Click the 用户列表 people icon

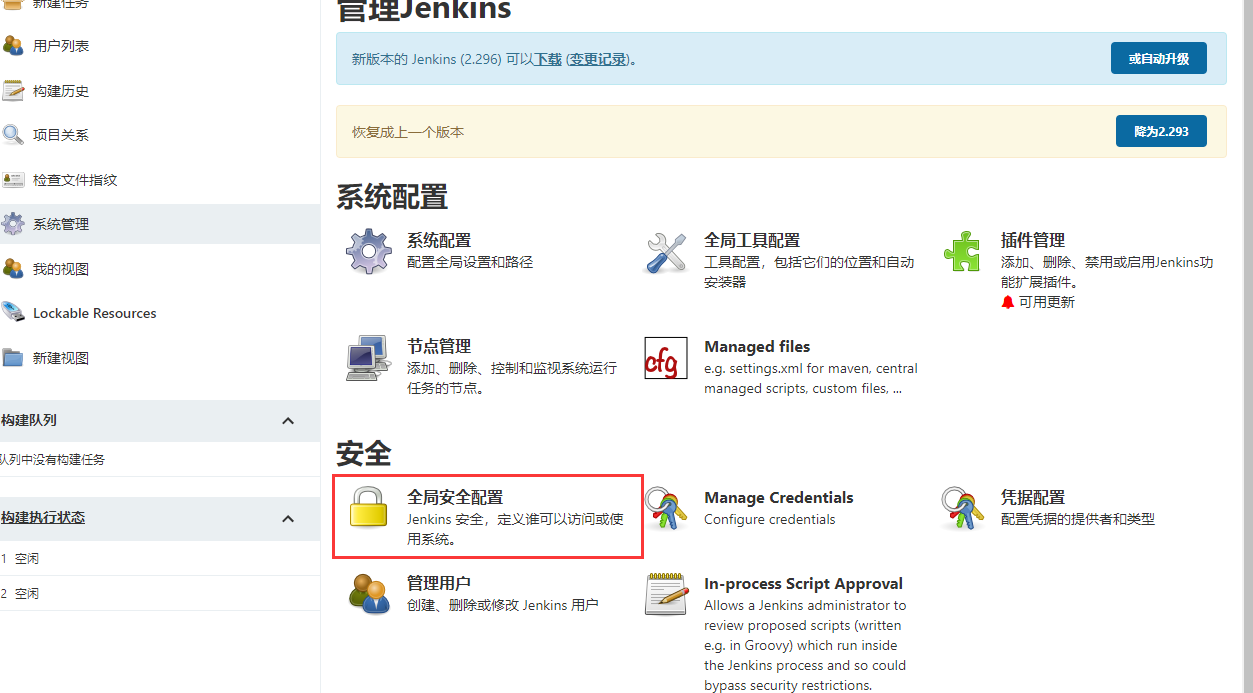point(13,46)
